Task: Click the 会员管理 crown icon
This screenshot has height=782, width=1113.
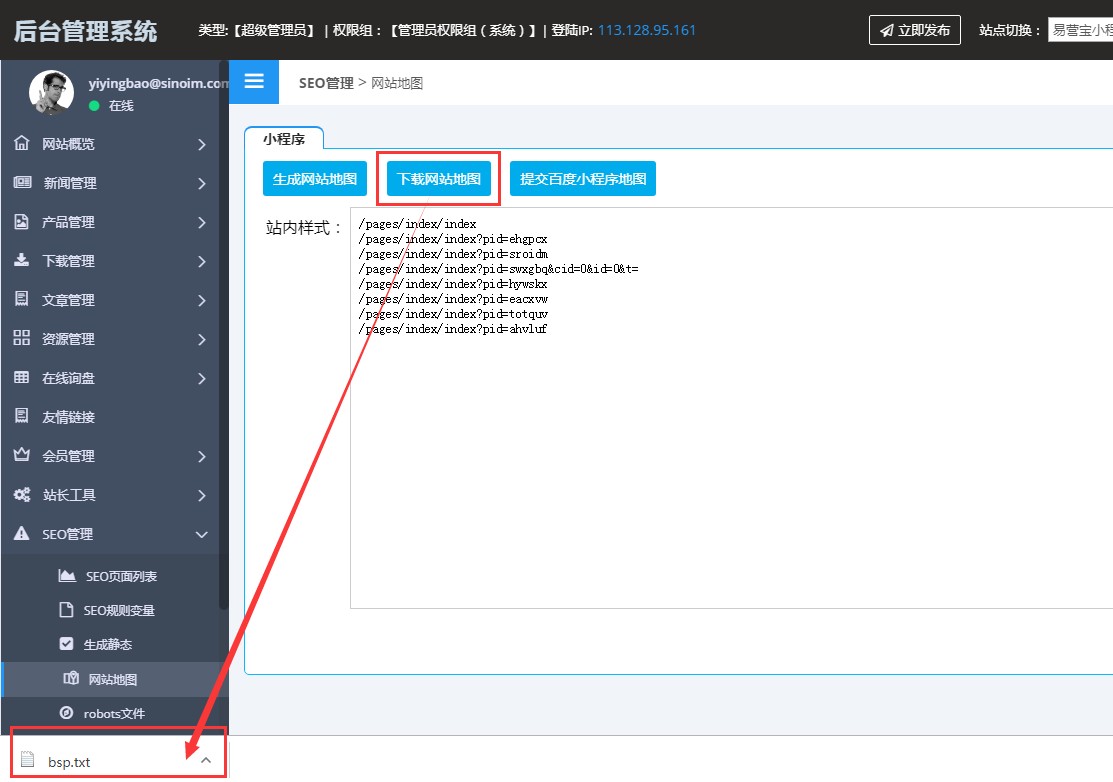Action: [22, 456]
